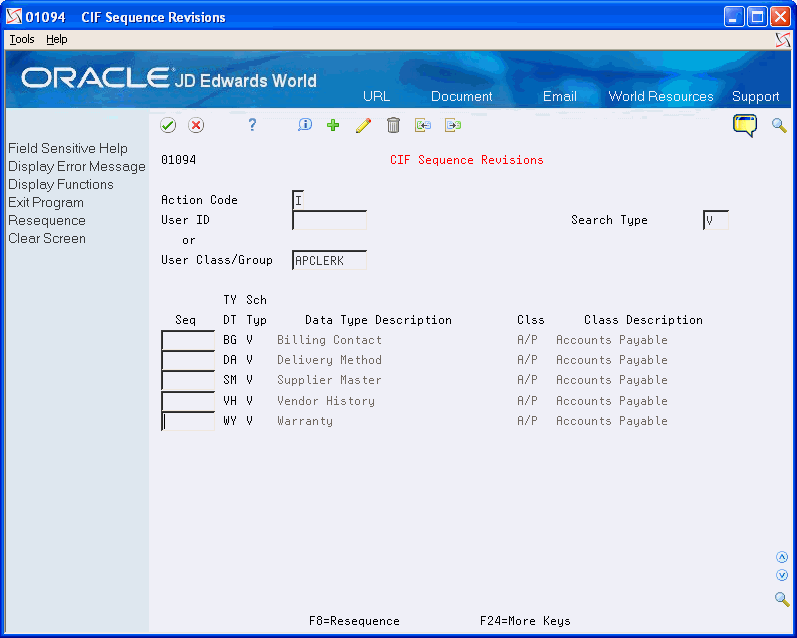Open the Help menu
This screenshot has width=797, height=638.
[x=56, y=39]
